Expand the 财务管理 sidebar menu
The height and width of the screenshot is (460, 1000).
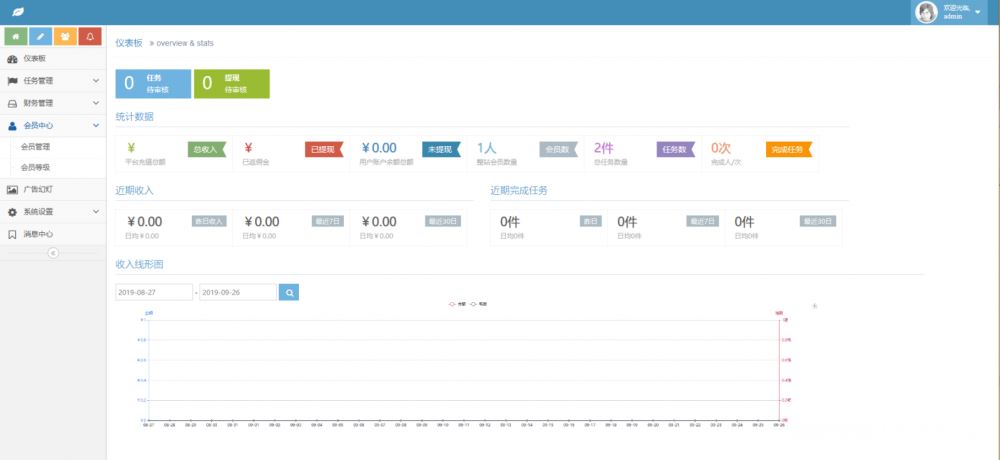[52, 103]
